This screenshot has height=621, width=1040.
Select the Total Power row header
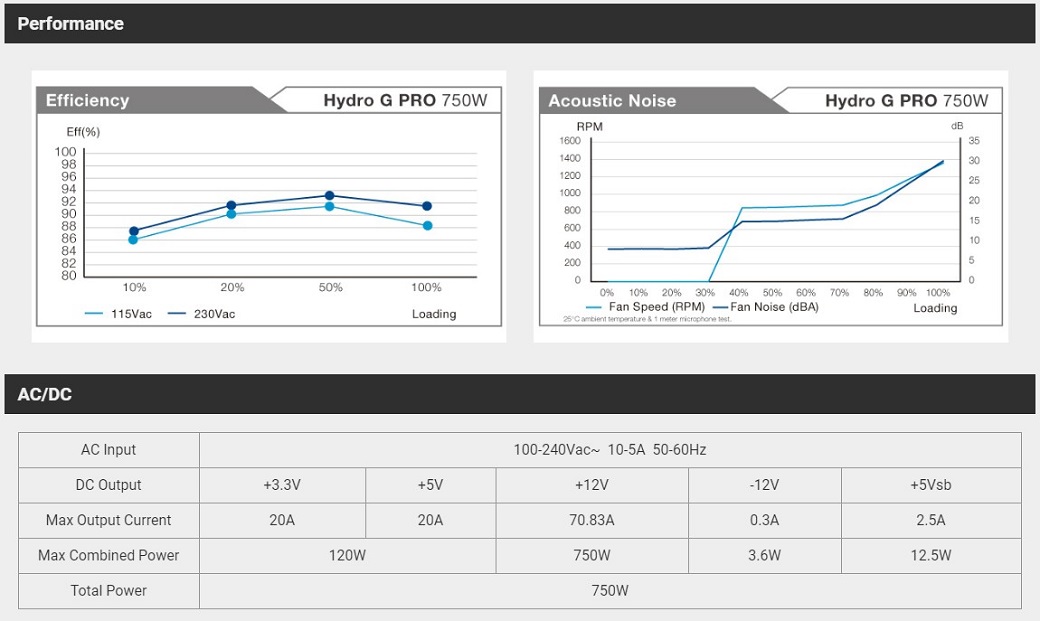[x=109, y=590]
